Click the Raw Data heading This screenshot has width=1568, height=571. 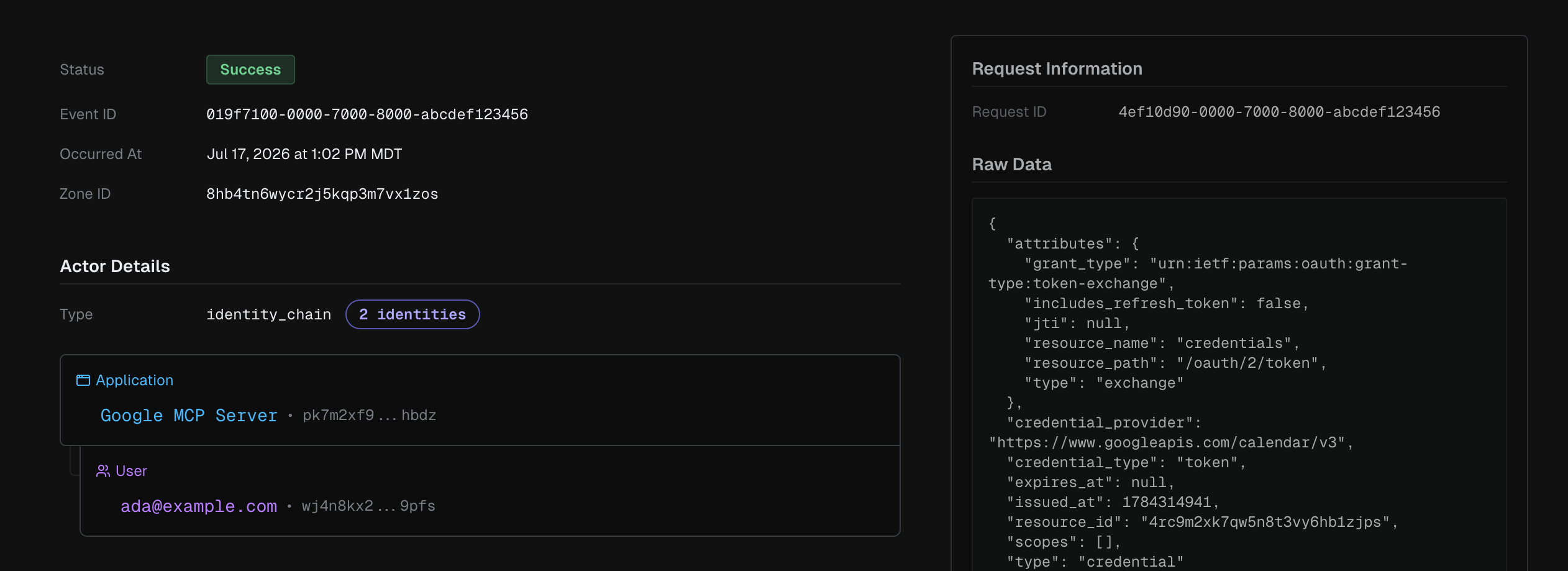[x=1011, y=164]
